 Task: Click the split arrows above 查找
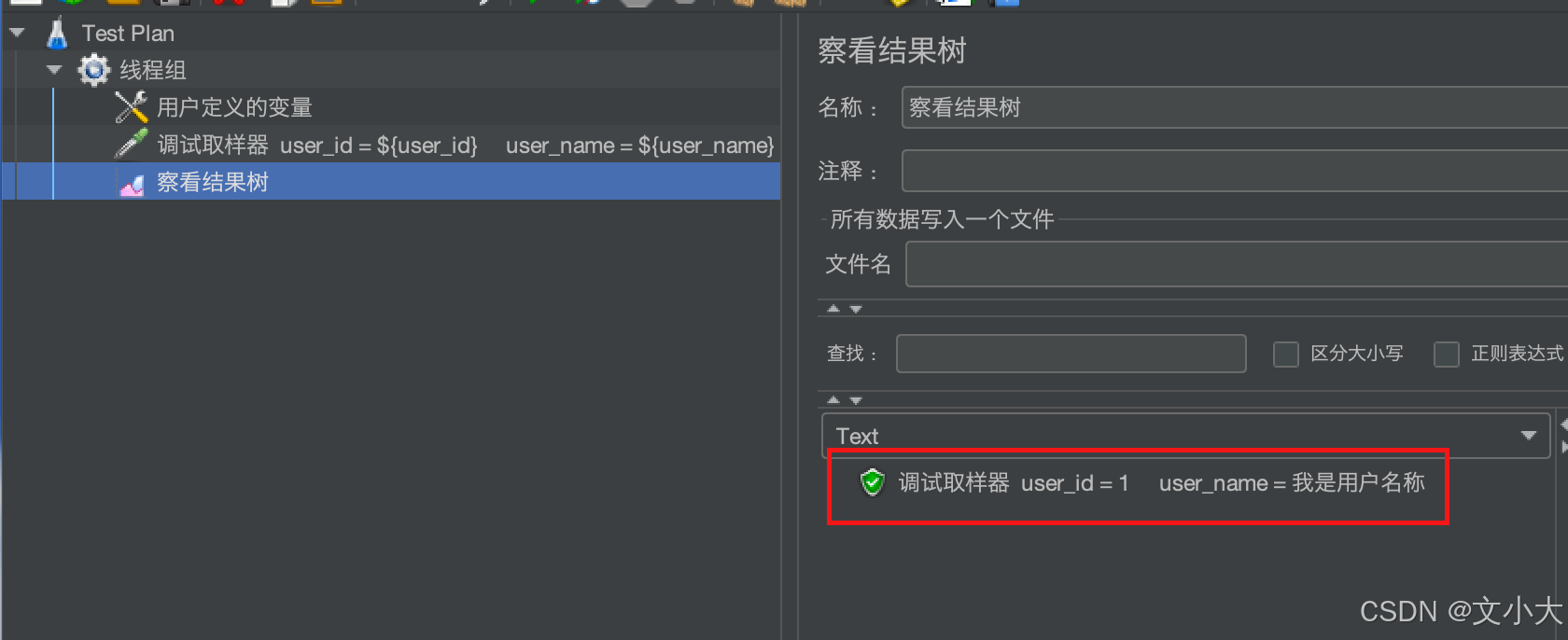(x=845, y=309)
